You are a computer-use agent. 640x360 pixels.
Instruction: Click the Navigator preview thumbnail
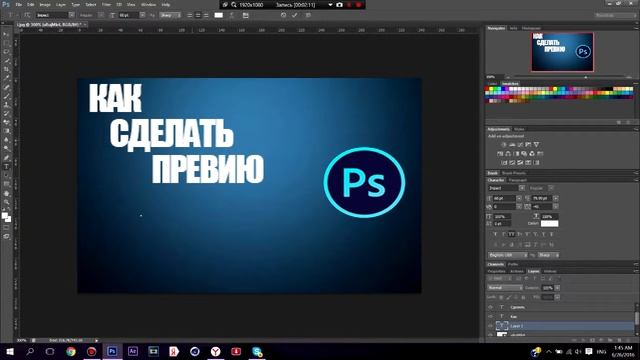(562, 52)
